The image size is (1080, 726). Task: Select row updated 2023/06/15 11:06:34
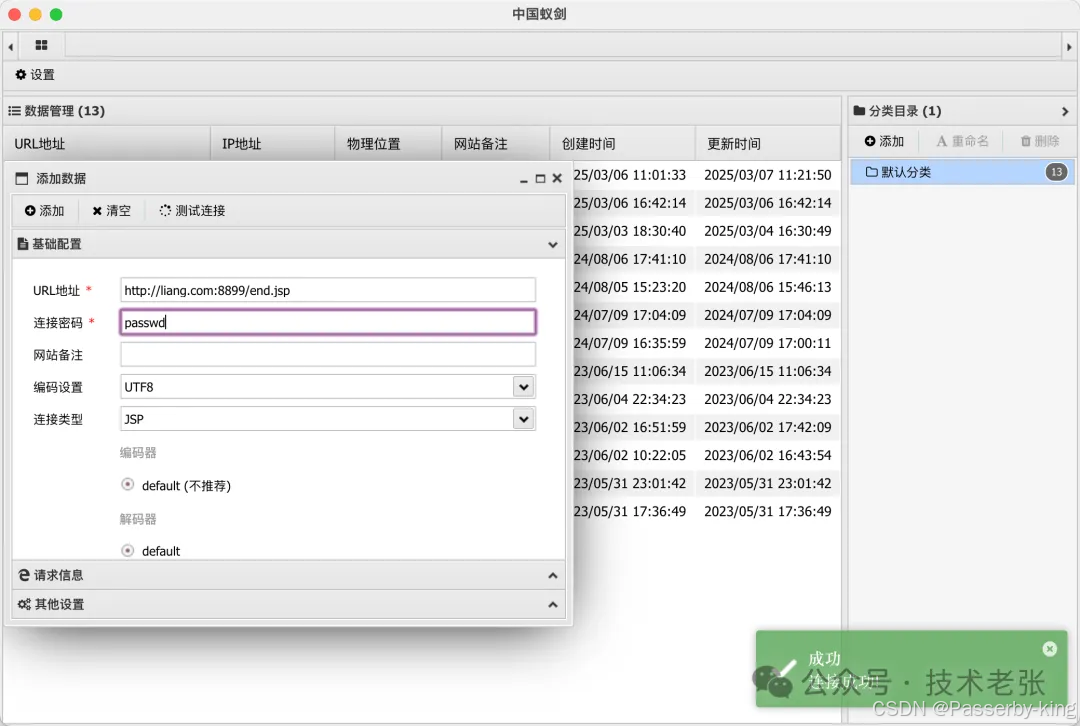click(767, 371)
